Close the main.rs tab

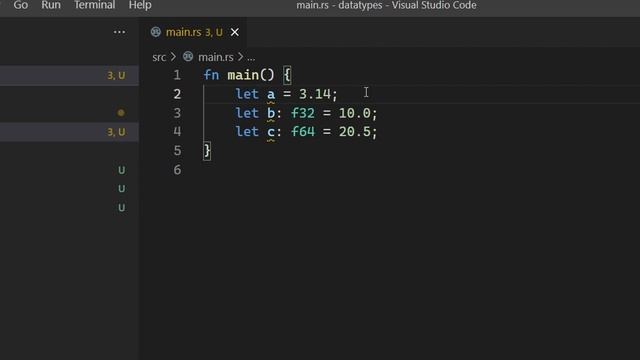(235, 32)
